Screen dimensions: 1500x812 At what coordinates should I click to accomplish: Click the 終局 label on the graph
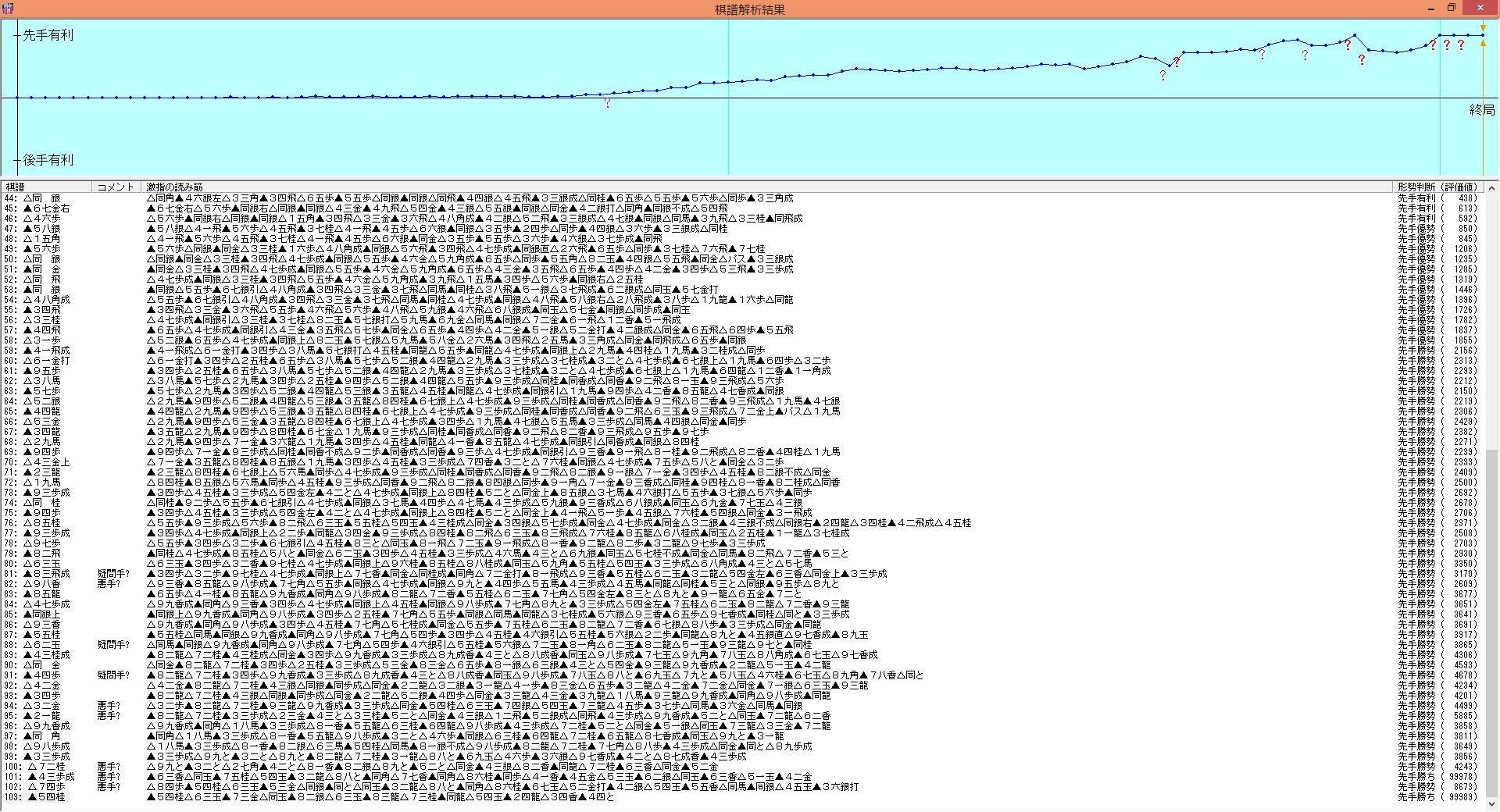click(1481, 110)
